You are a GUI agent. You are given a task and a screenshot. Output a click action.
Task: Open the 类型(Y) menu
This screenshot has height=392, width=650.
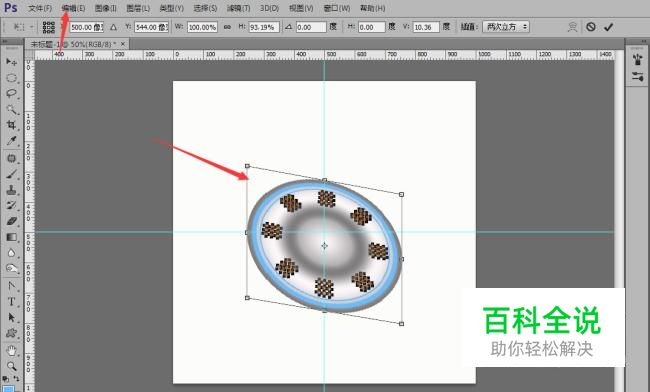point(171,8)
